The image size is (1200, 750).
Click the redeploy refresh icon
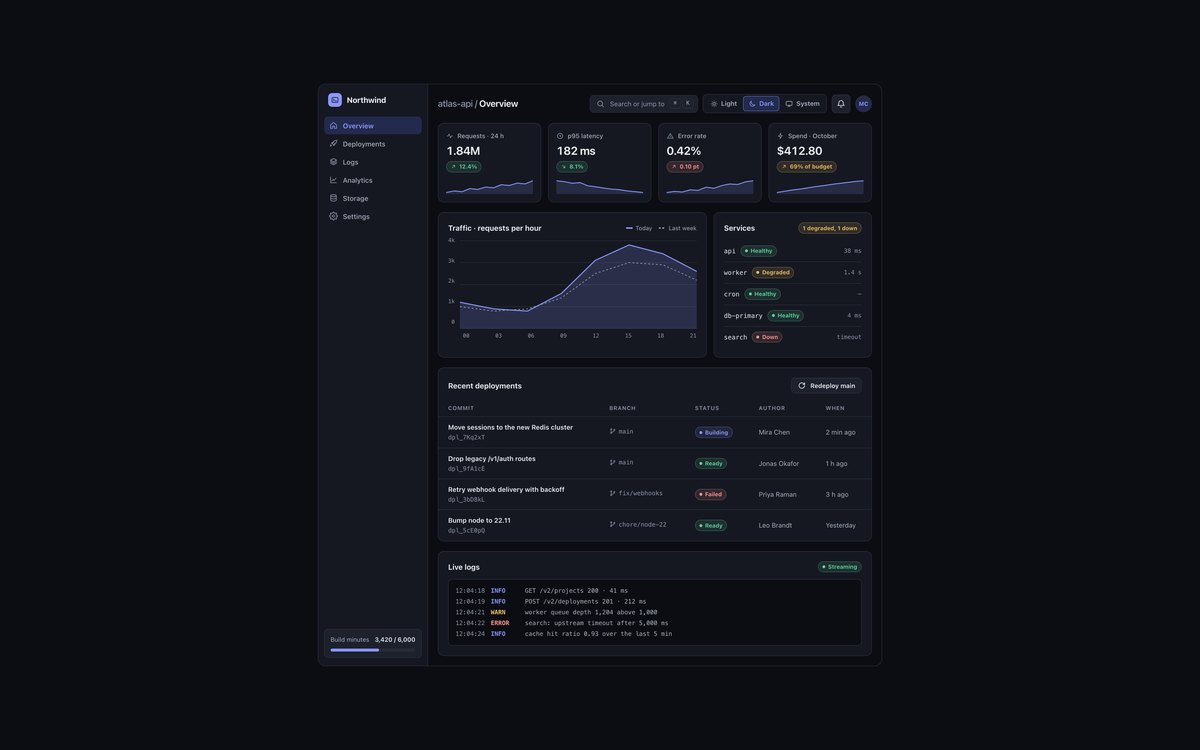(x=802, y=386)
